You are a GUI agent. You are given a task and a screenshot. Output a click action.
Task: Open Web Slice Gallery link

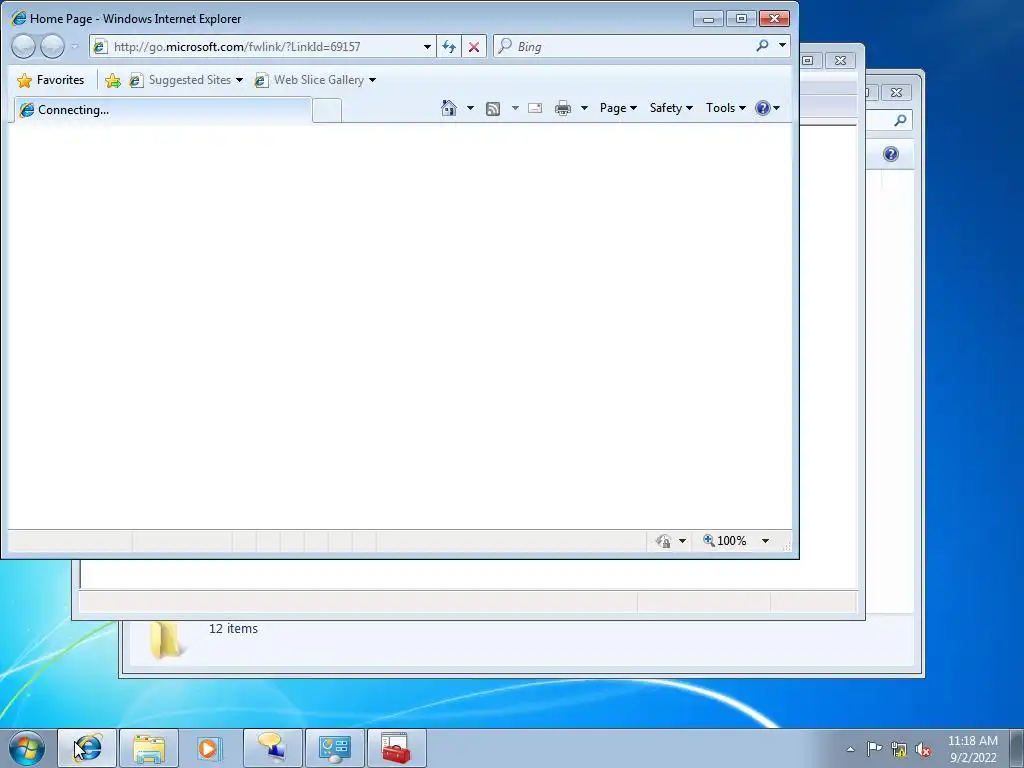click(310, 80)
